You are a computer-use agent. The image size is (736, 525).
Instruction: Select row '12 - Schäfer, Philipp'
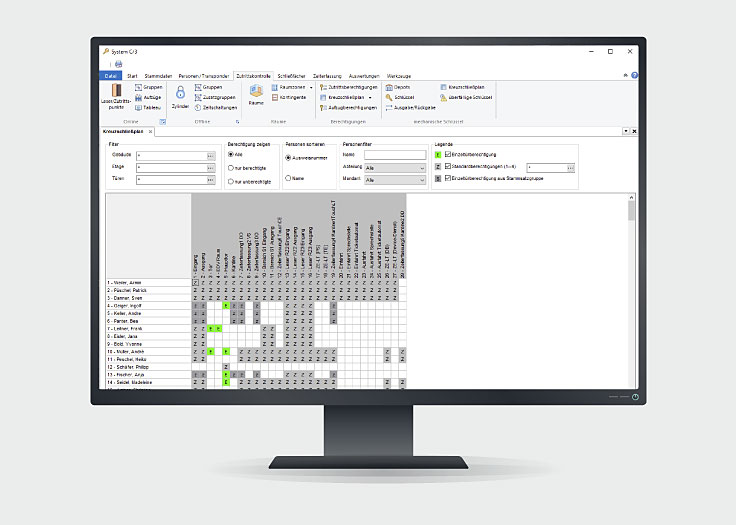click(x=148, y=367)
